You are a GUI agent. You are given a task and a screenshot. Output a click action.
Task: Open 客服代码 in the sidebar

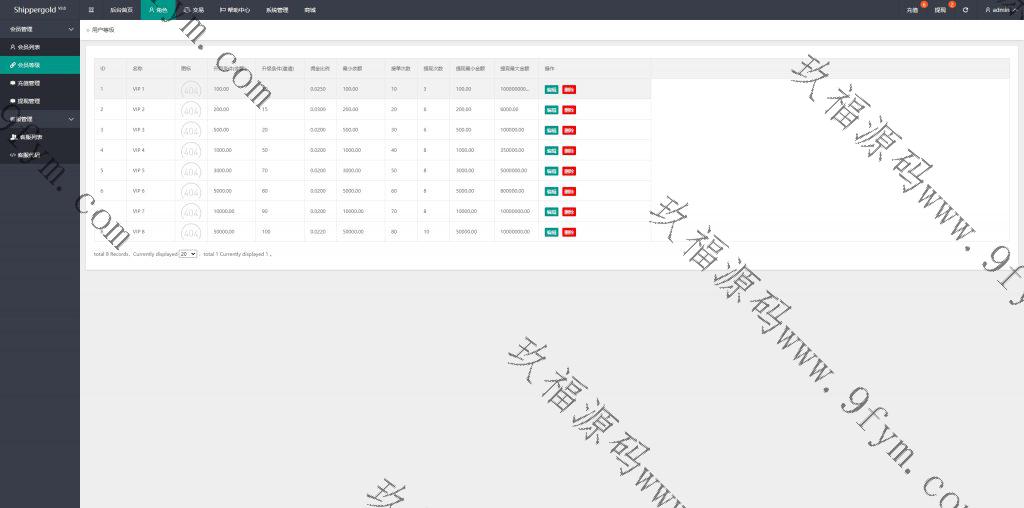pyautogui.click(x=30, y=155)
